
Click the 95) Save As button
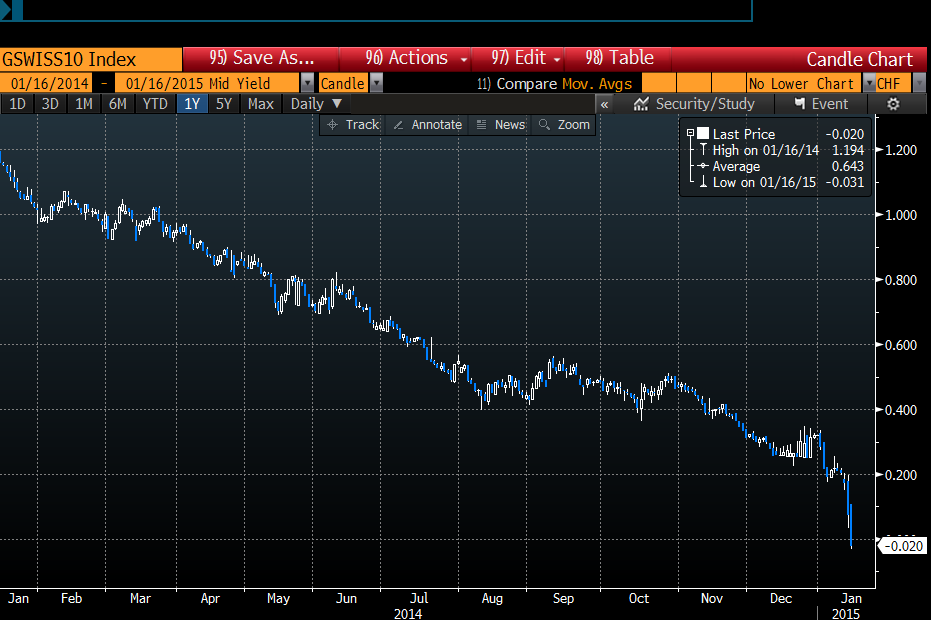tap(262, 58)
